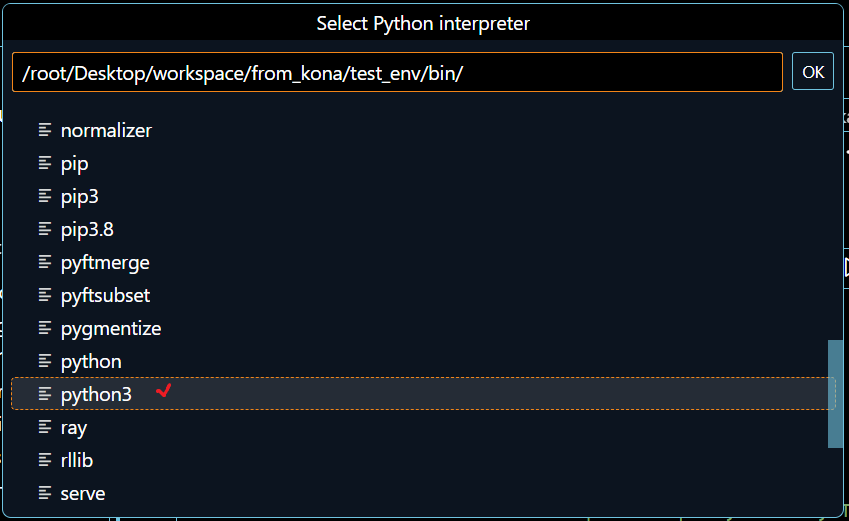Click the file icon beside normalizer
Image resolution: width=849 pixels, height=521 pixels.
[x=45, y=130]
